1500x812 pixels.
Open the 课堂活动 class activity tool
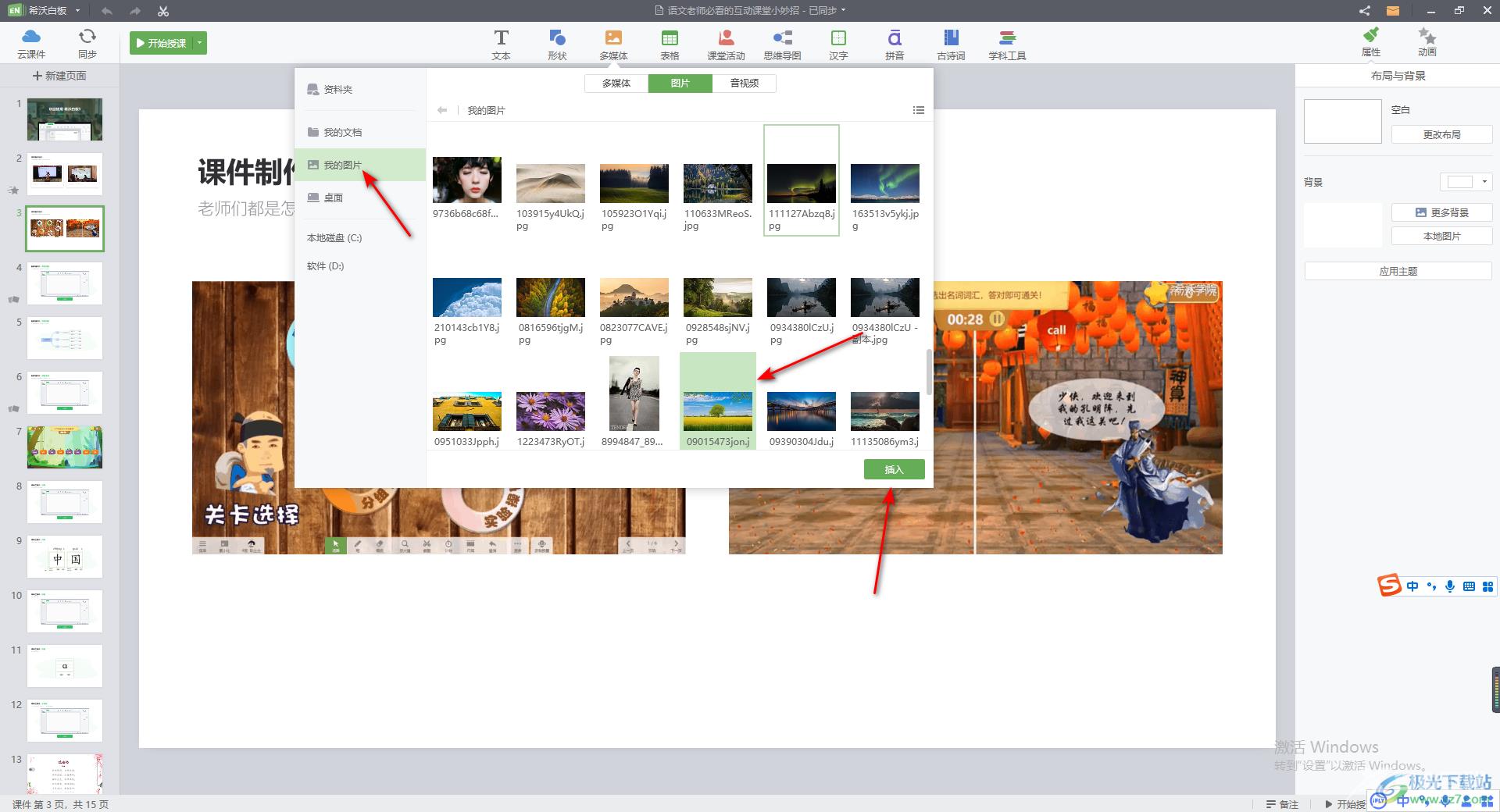pyautogui.click(x=726, y=45)
